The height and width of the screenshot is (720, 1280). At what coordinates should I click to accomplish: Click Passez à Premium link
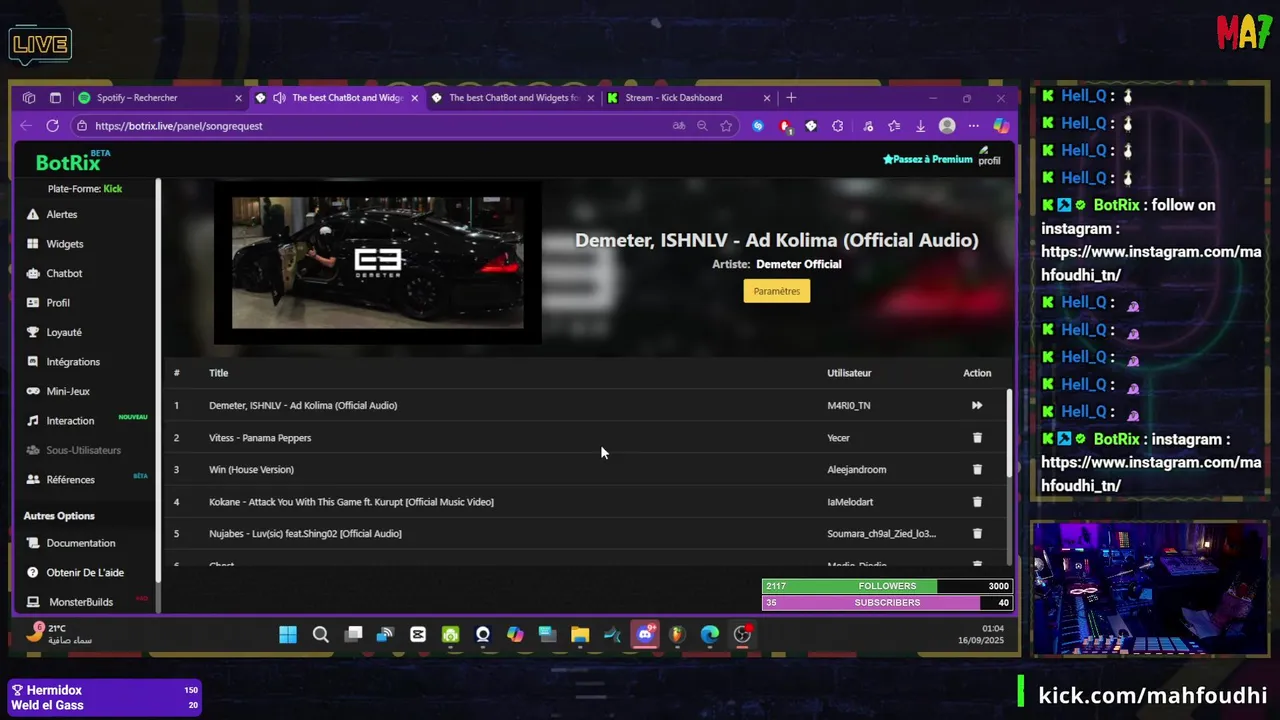(927, 159)
